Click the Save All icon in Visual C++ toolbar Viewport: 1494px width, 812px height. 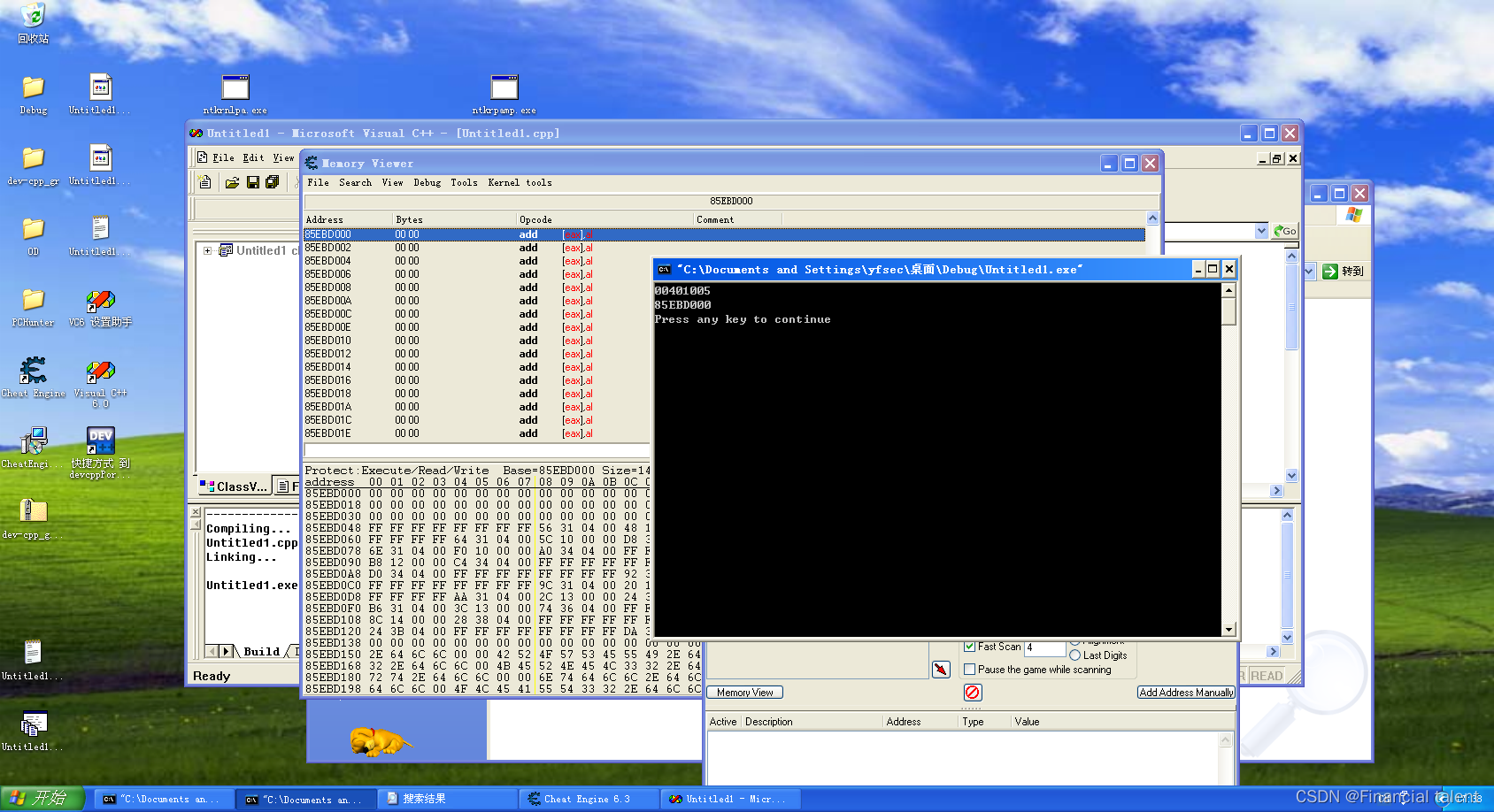(x=272, y=182)
